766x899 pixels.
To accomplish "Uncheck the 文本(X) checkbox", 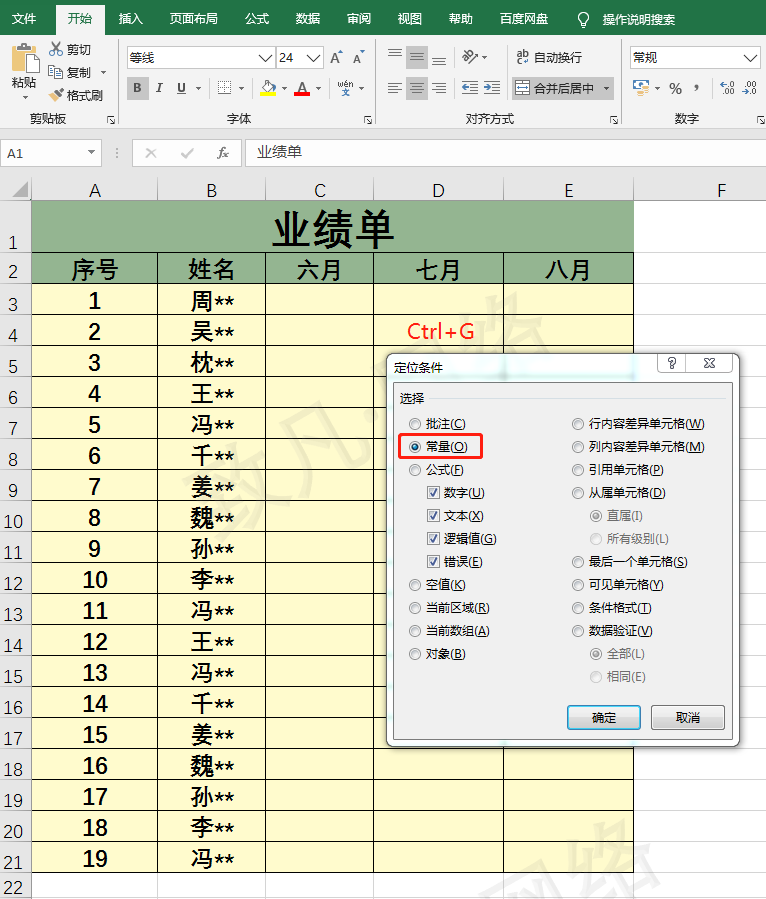I will pos(433,515).
